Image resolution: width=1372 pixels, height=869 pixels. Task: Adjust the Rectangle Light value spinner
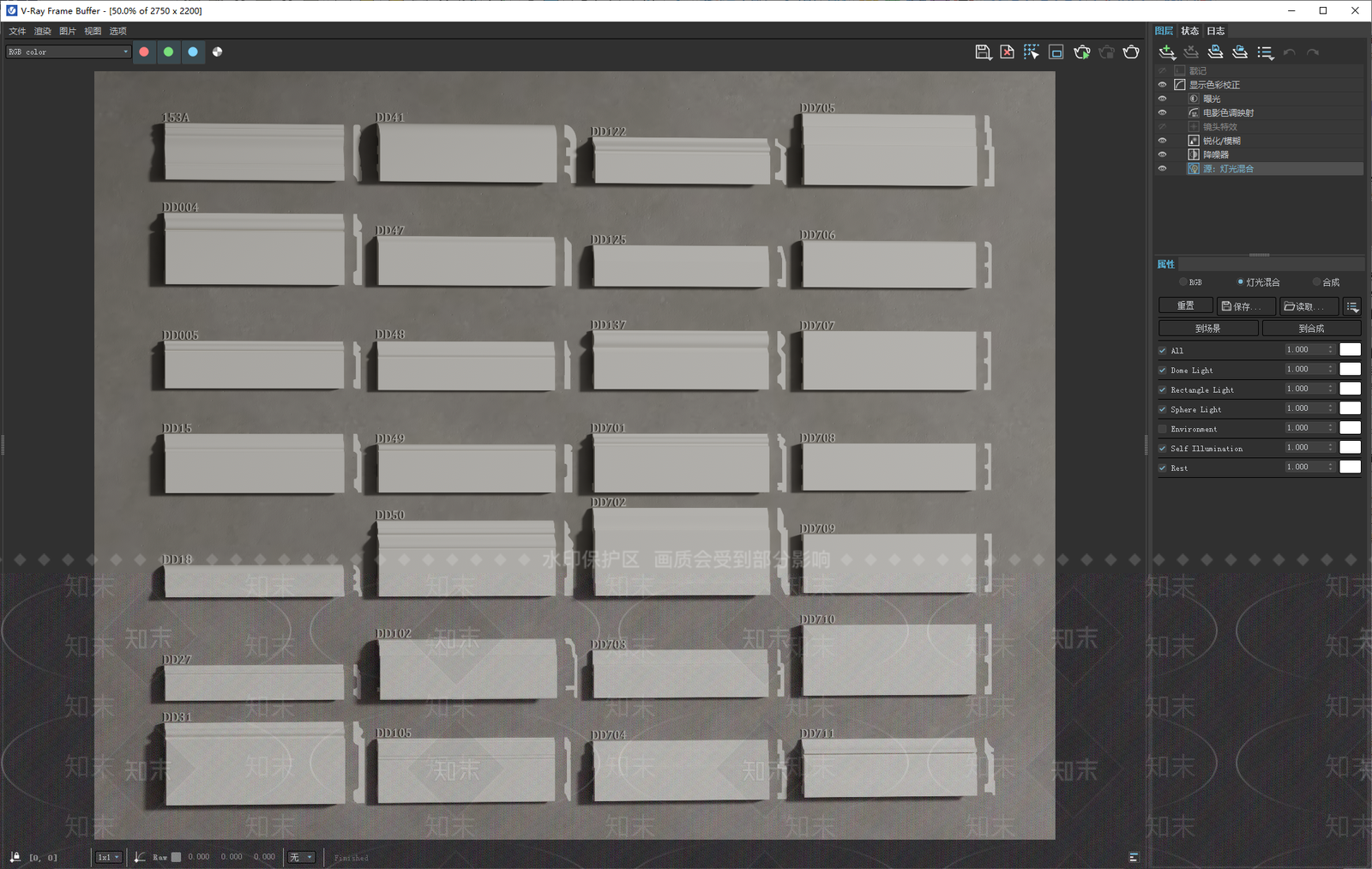click(x=1331, y=389)
